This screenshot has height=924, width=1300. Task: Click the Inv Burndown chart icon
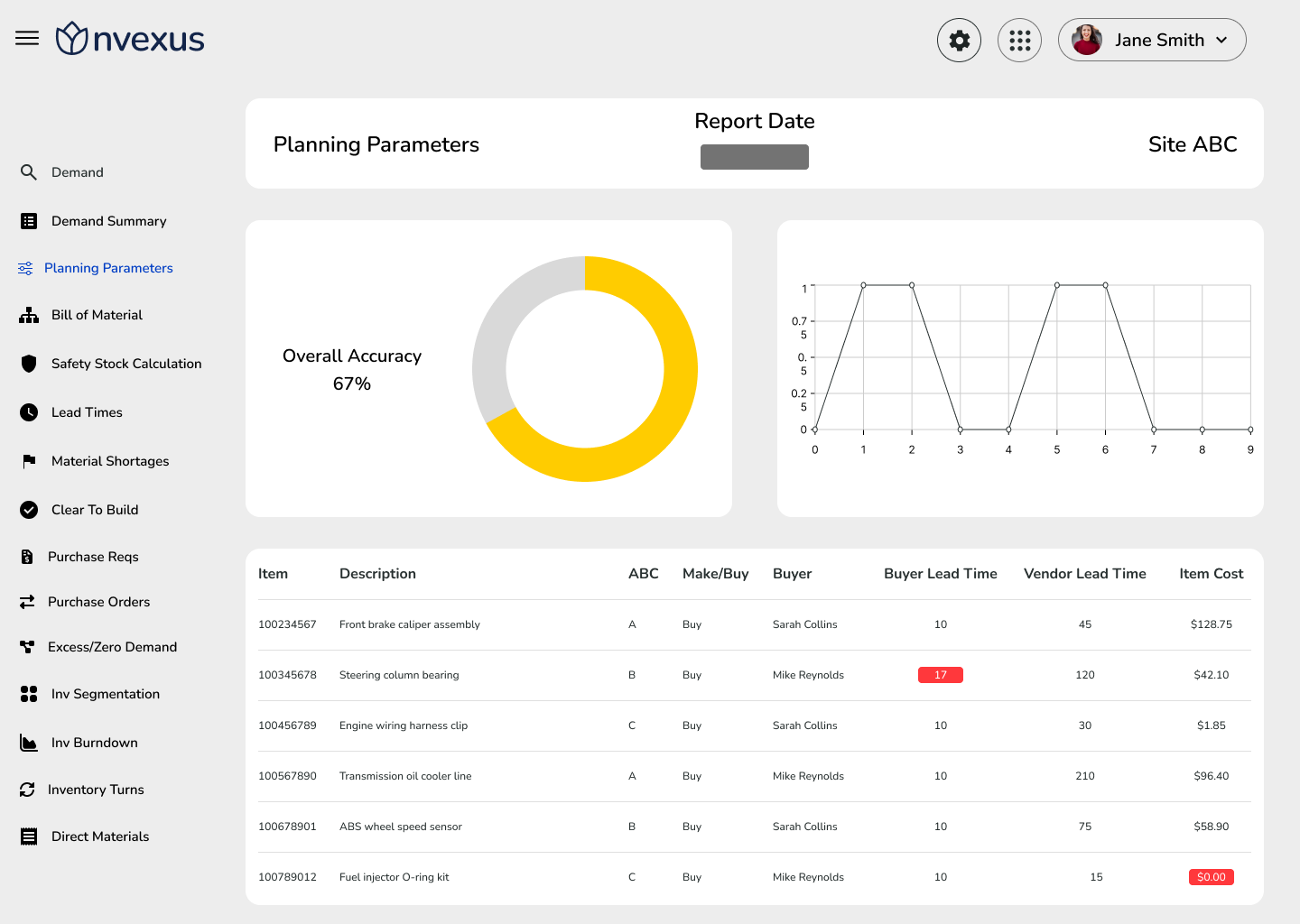[29, 743]
